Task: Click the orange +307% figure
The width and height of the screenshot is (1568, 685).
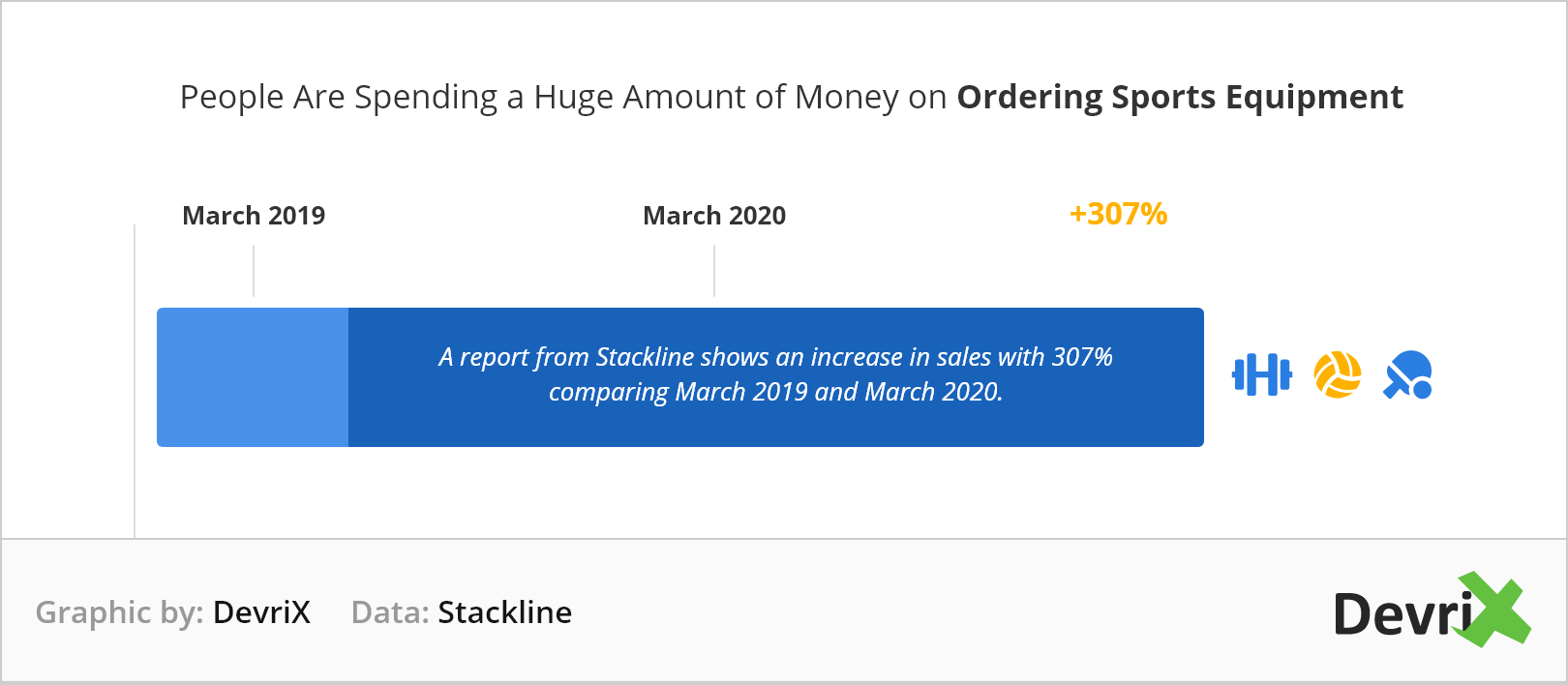Action: tap(1118, 214)
